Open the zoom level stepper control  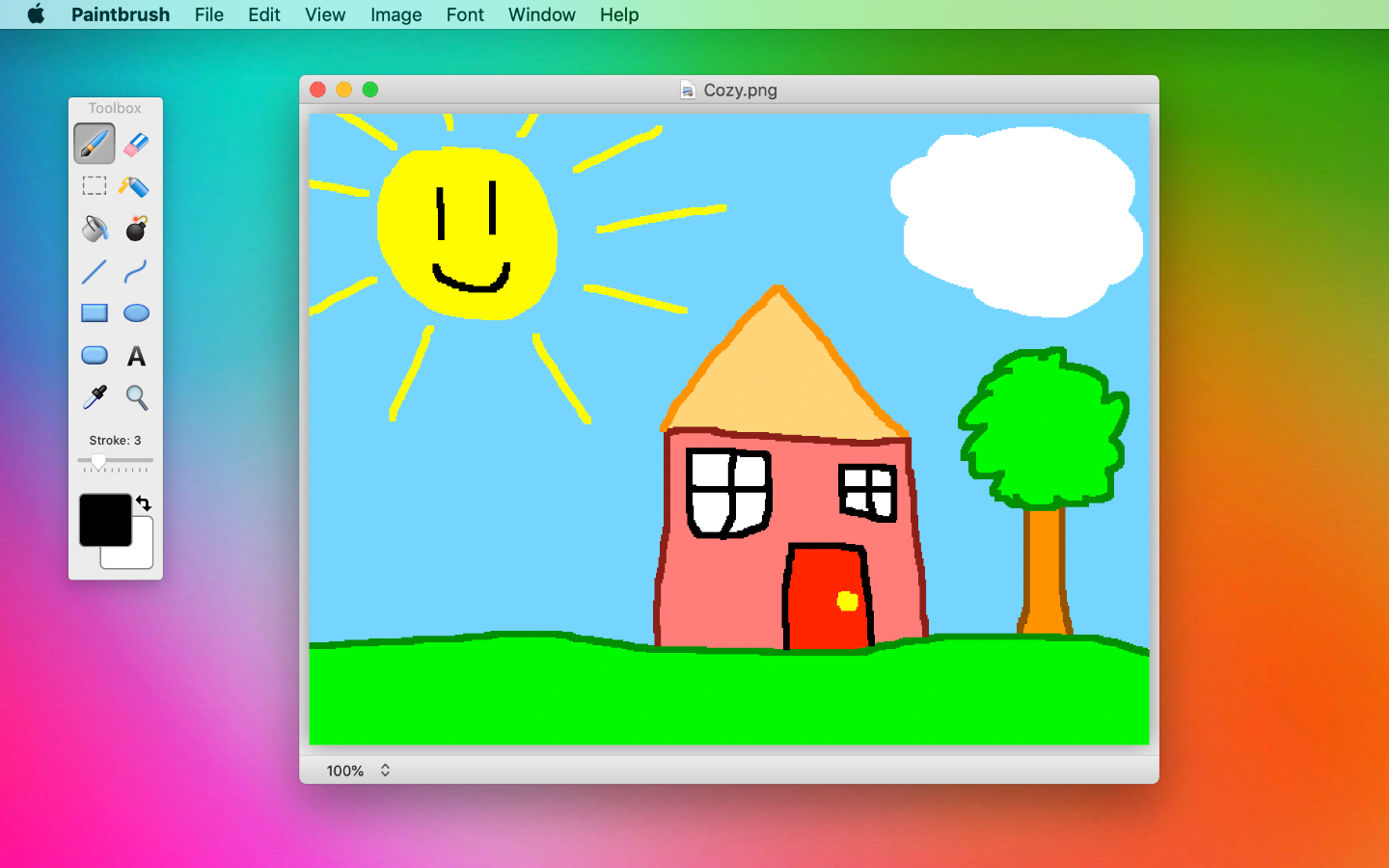(384, 771)
